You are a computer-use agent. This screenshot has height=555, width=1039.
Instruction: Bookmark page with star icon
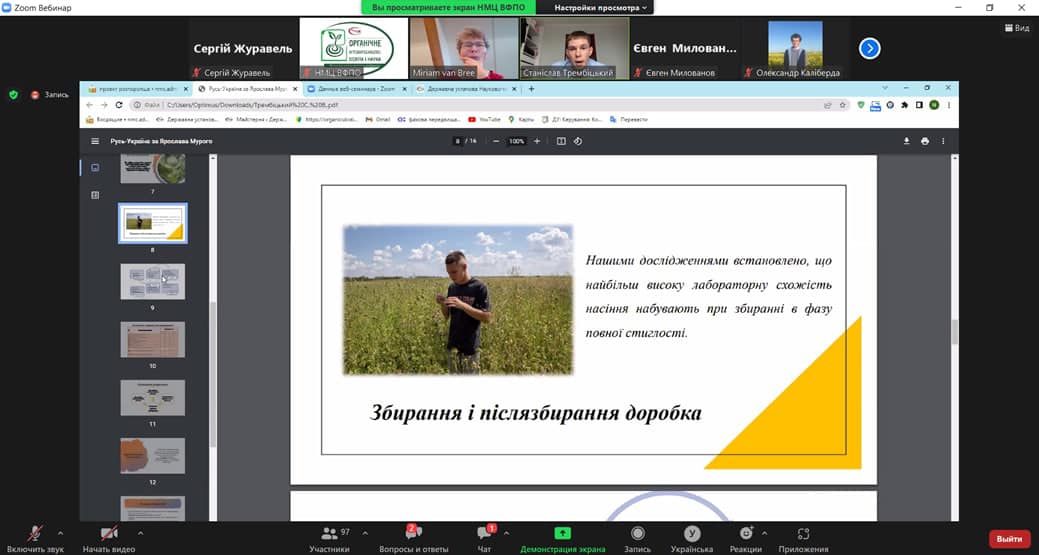[843, 105]
